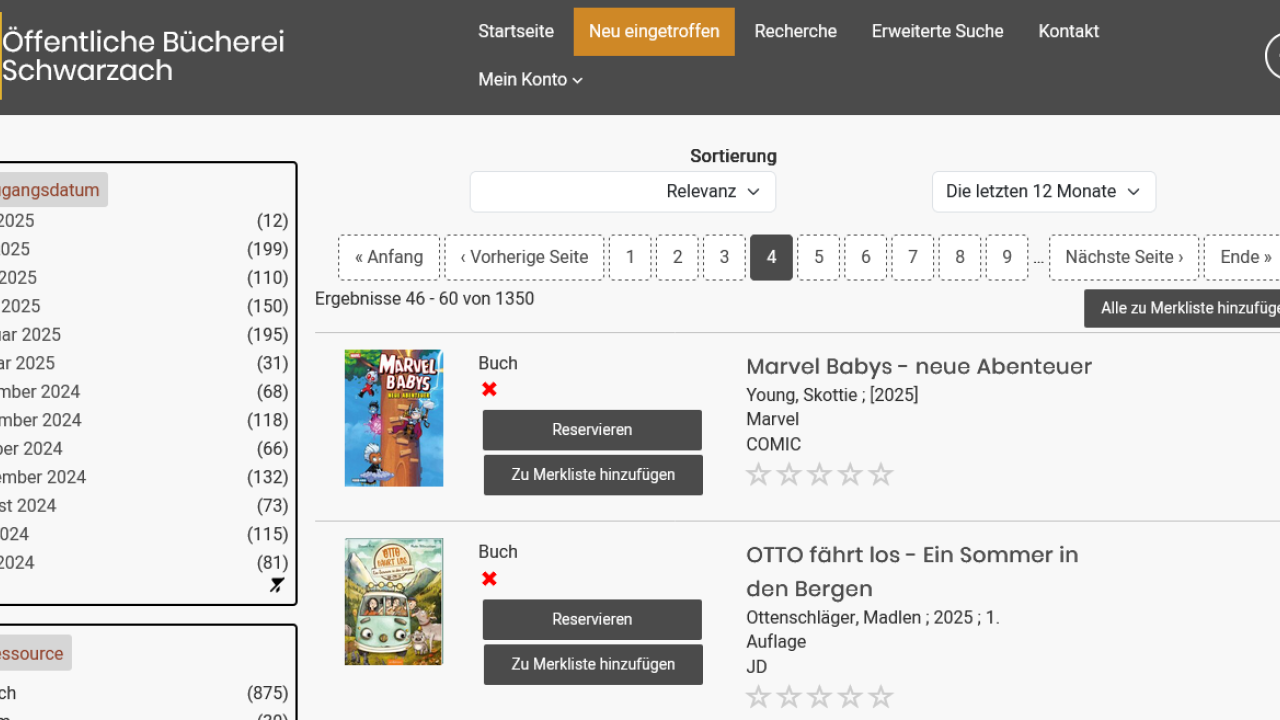Select current page 4 button
This screenshot has height=720, width=1280.
pos(772,258)
